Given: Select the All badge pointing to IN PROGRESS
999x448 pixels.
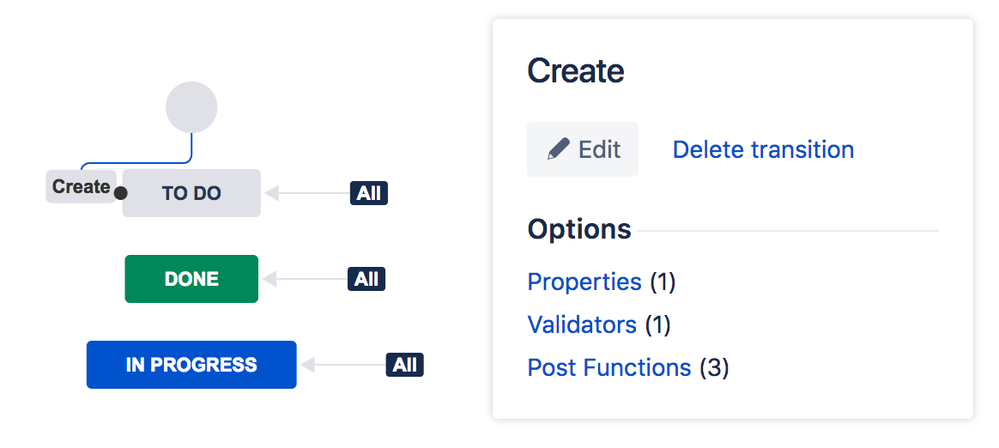Looking at the screenshot, I should click(x=405, y=365).
